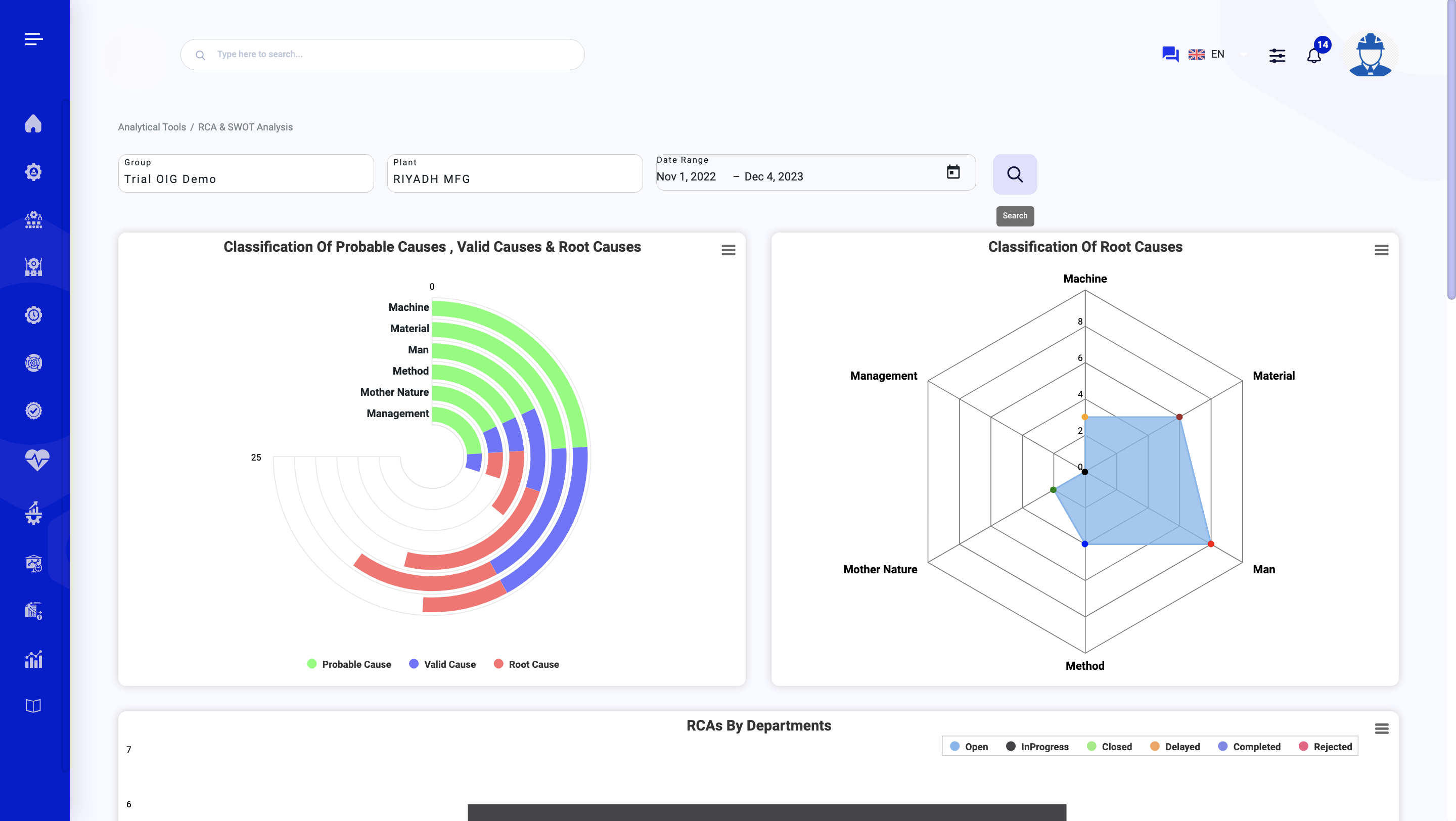Select the Nov 1, 2022 start date
Image resolution: width=1456 pixels, height=821 pixels.
[x=686, y=177]
